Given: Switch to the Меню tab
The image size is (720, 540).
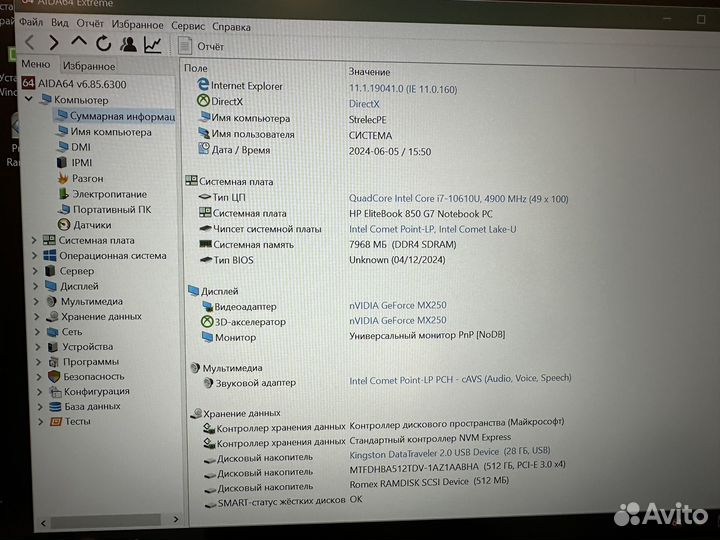Looking at the screenshot, I should tap(36, 64).
